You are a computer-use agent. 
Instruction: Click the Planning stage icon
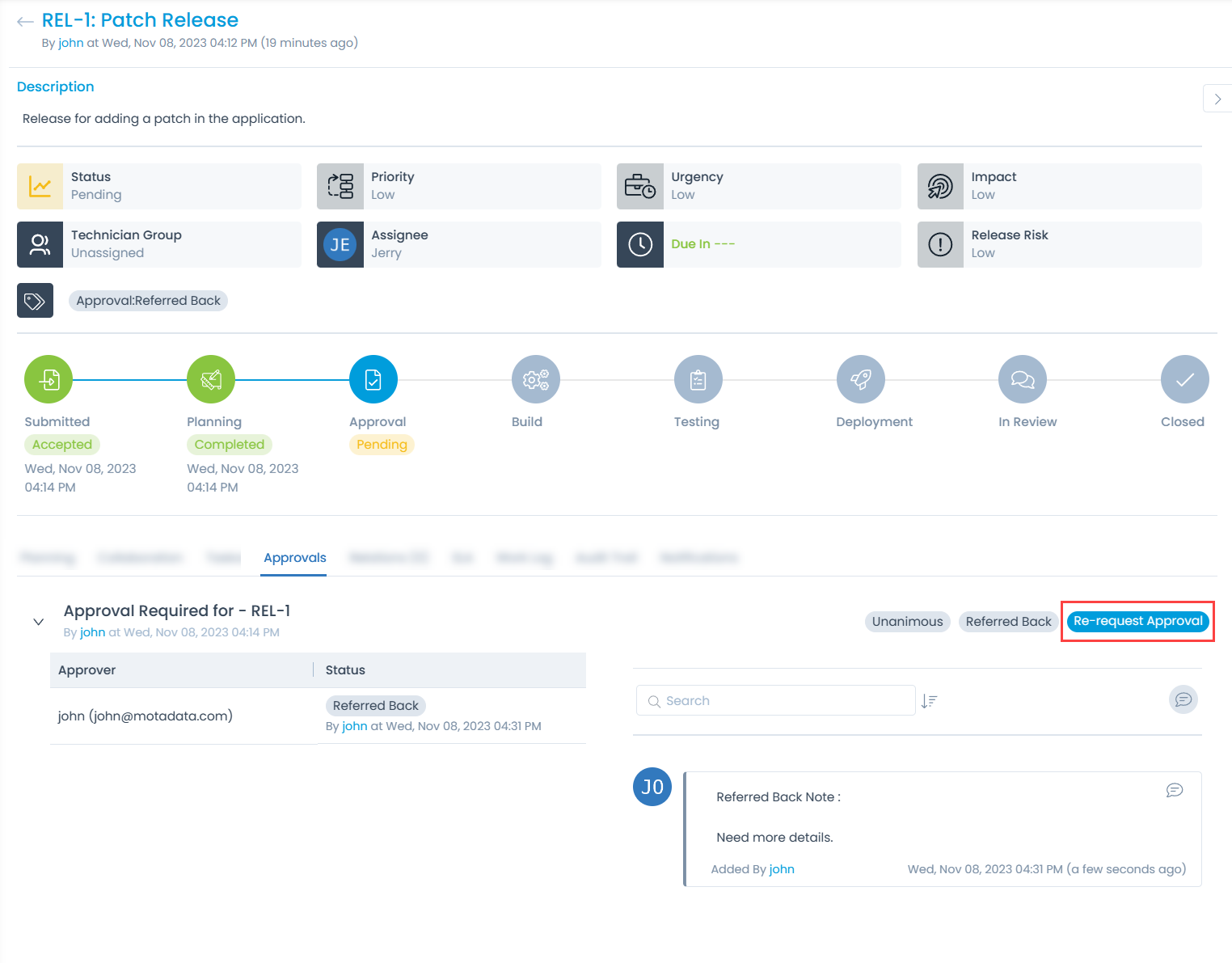211,379
